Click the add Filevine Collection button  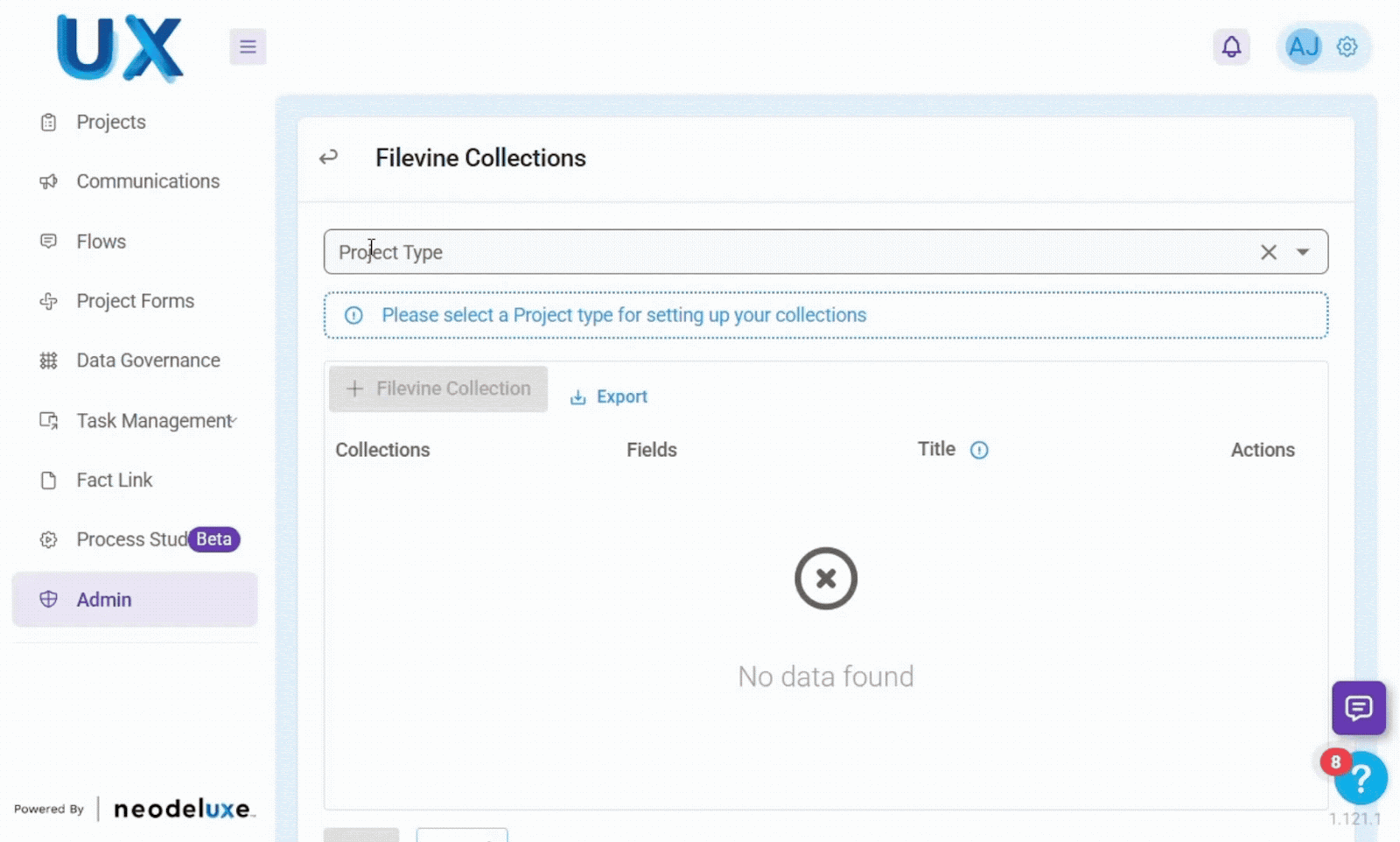[438, 389]
